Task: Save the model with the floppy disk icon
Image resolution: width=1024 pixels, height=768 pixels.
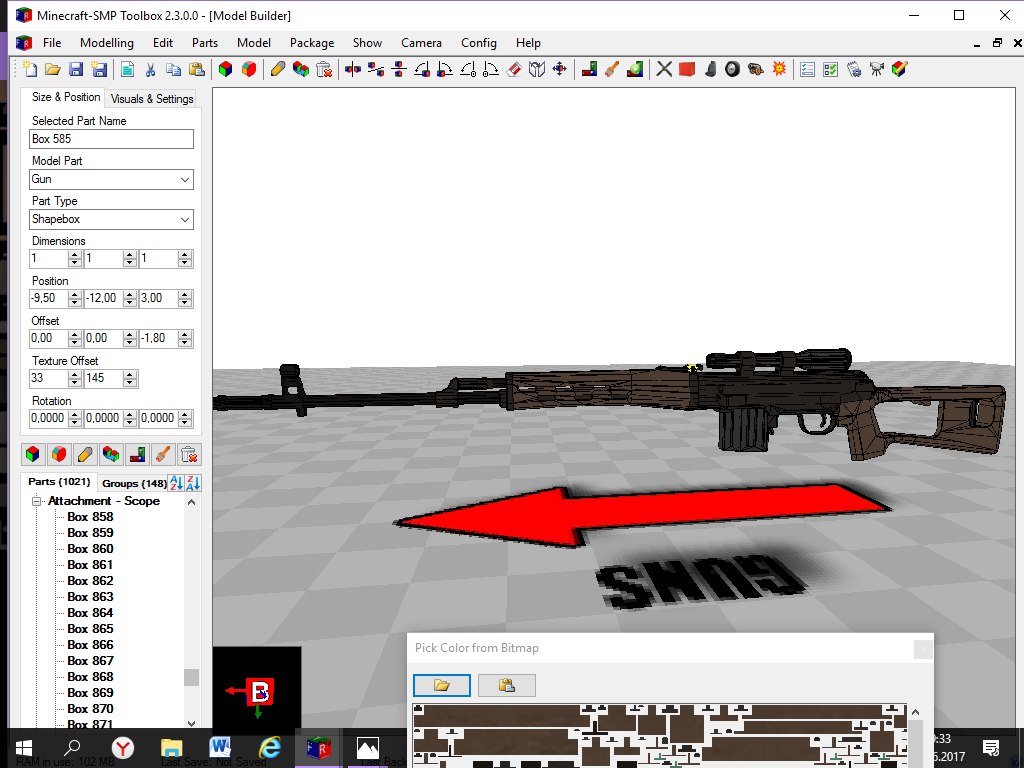Action: (x=76, y=69)
